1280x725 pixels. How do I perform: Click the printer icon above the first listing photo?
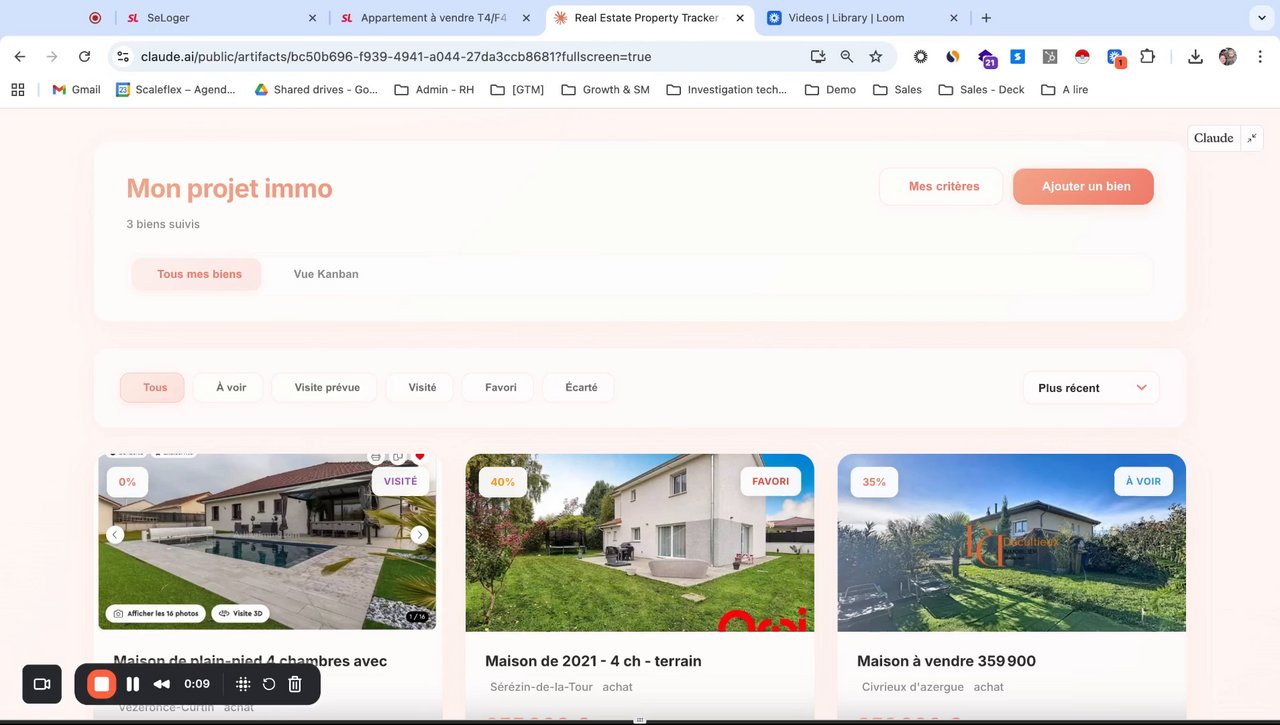pyautogui.click(x=376, y=457)
